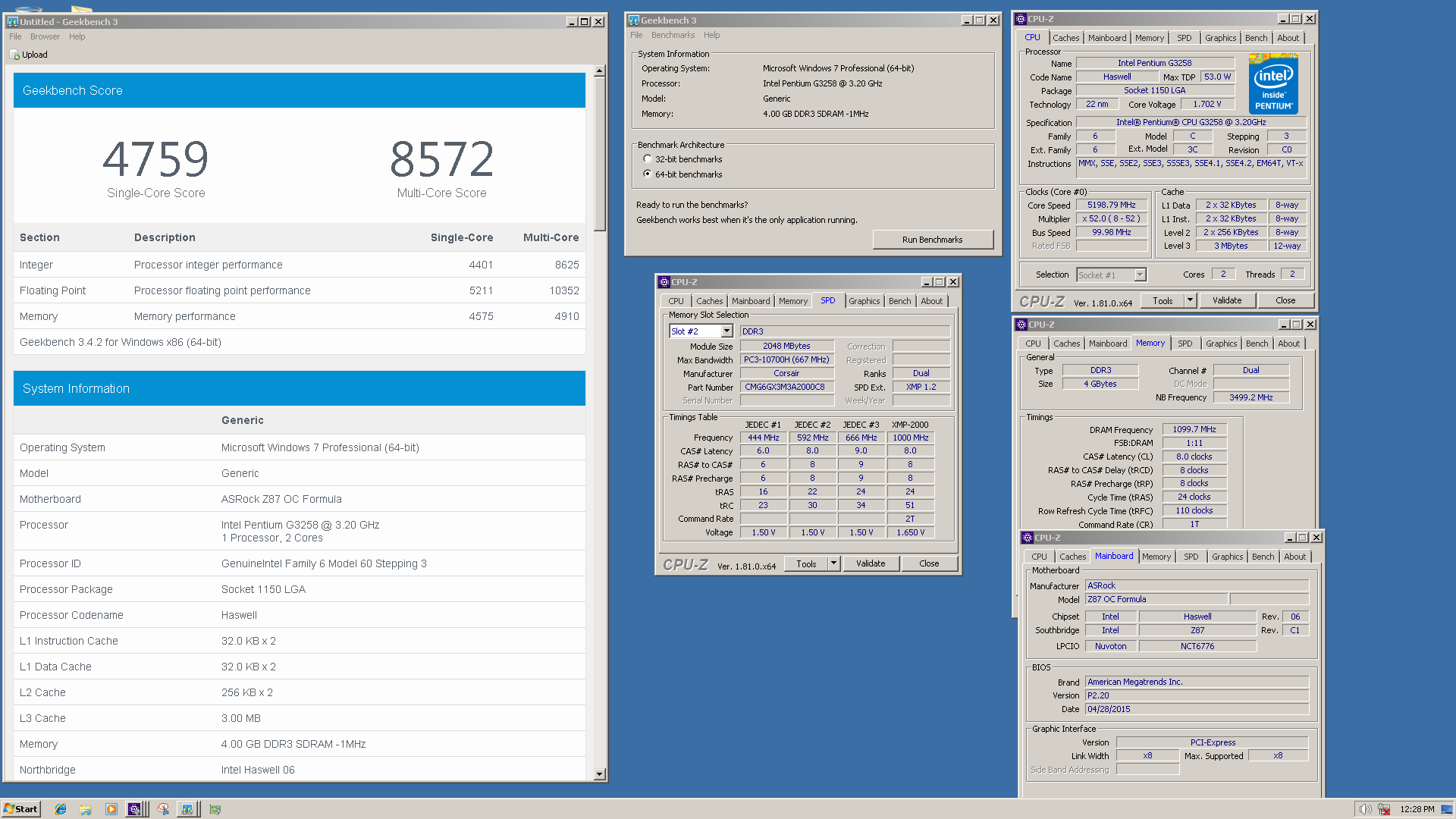This screenshot has height=819, width=1456.
Task: Open Windows Explorer folder icon in taskbar
Action: pyautogui.click(x=86, y=809)
